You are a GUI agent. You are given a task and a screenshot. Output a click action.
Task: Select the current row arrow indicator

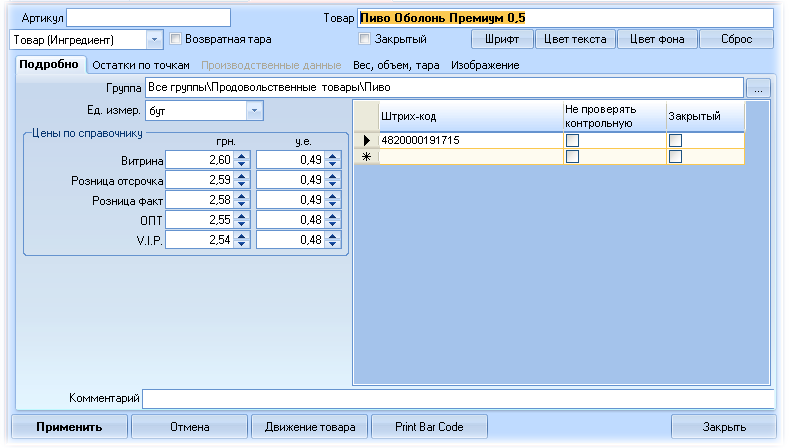[366, 140]
